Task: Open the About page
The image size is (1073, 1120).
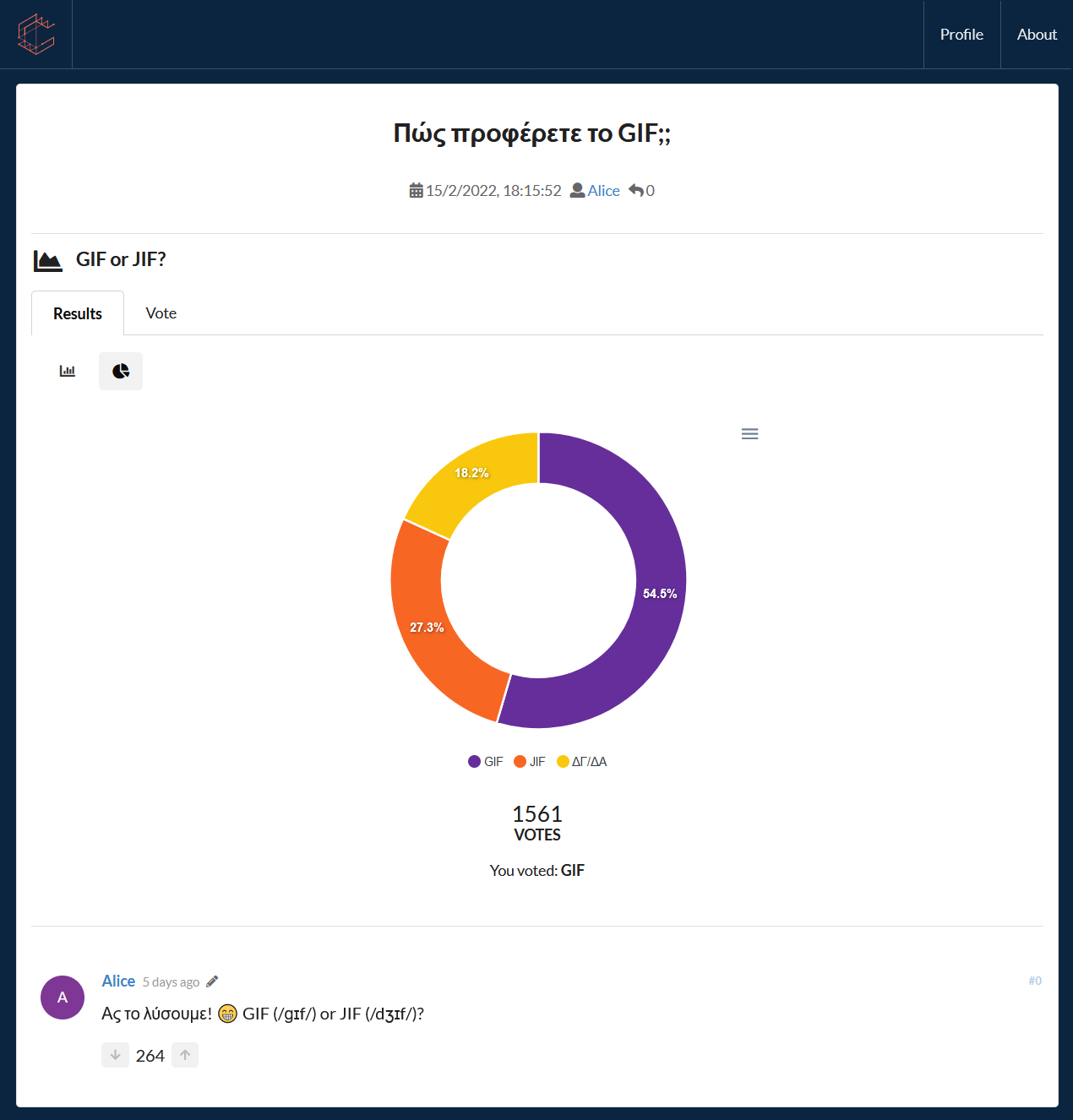Action: [x=1037, y=35]
